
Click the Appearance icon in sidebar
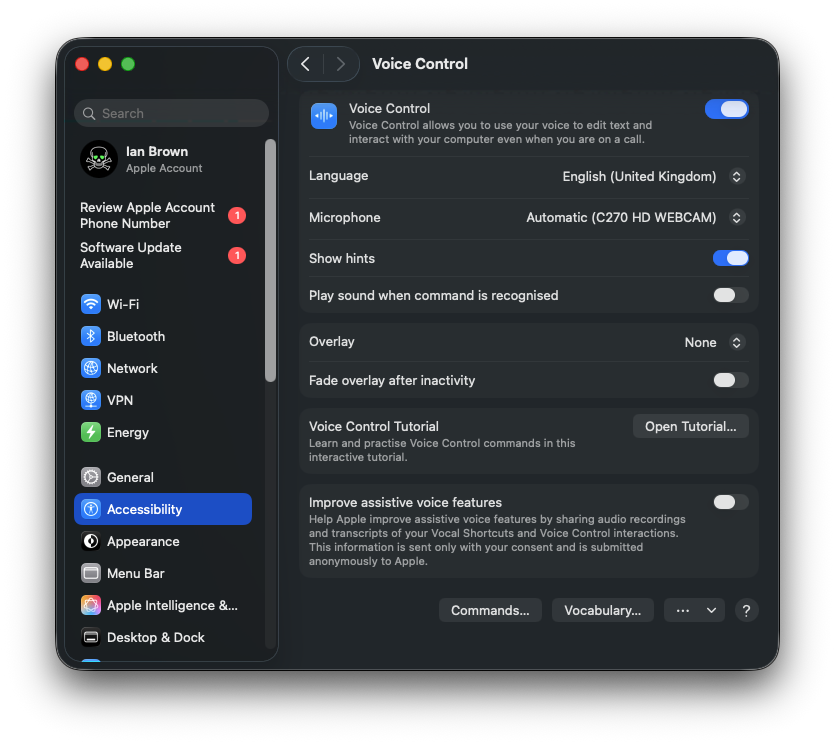[91, 541]
